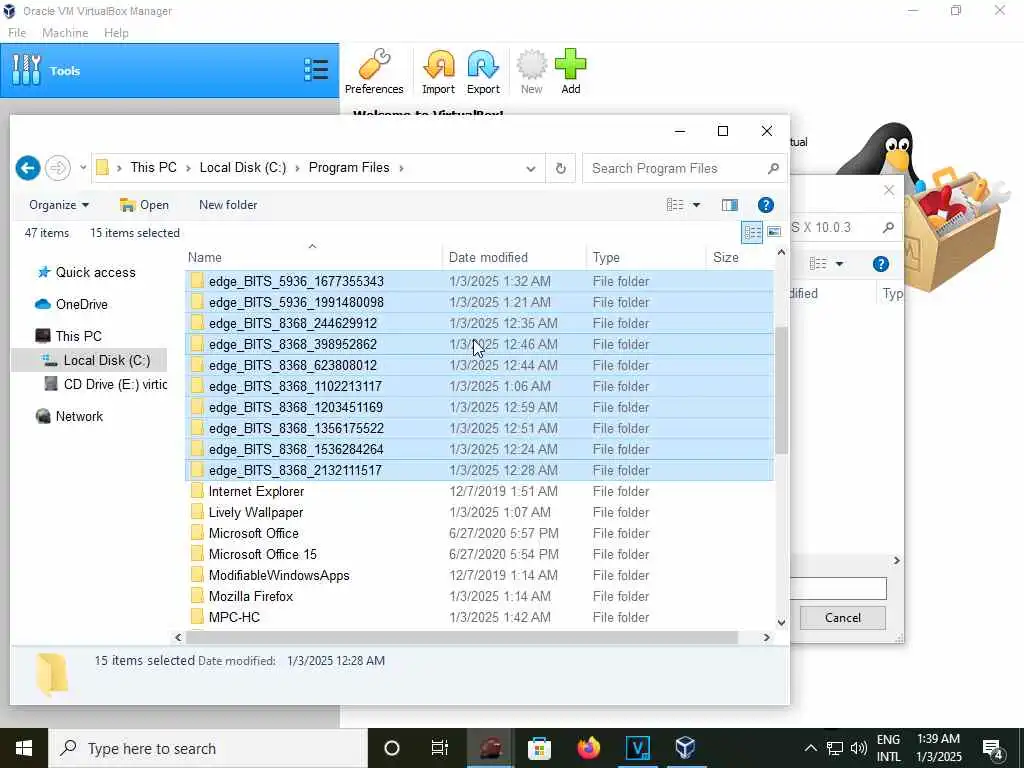Open VirtualBox cube icon in taskbar
This screenshot has width=1024, height=768.
click(685, 748)
